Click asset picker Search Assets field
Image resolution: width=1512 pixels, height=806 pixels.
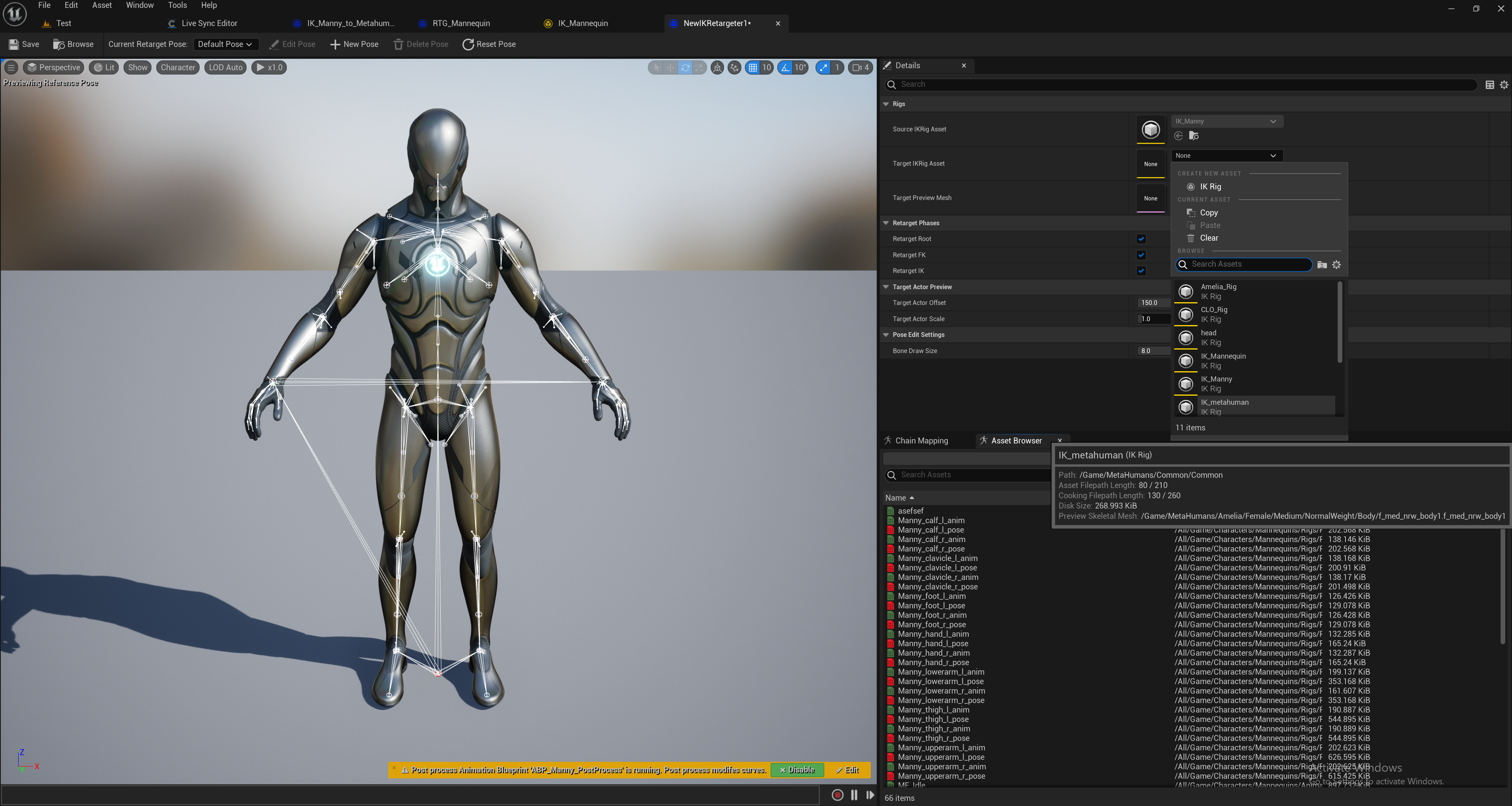(x=1243, y=265)
